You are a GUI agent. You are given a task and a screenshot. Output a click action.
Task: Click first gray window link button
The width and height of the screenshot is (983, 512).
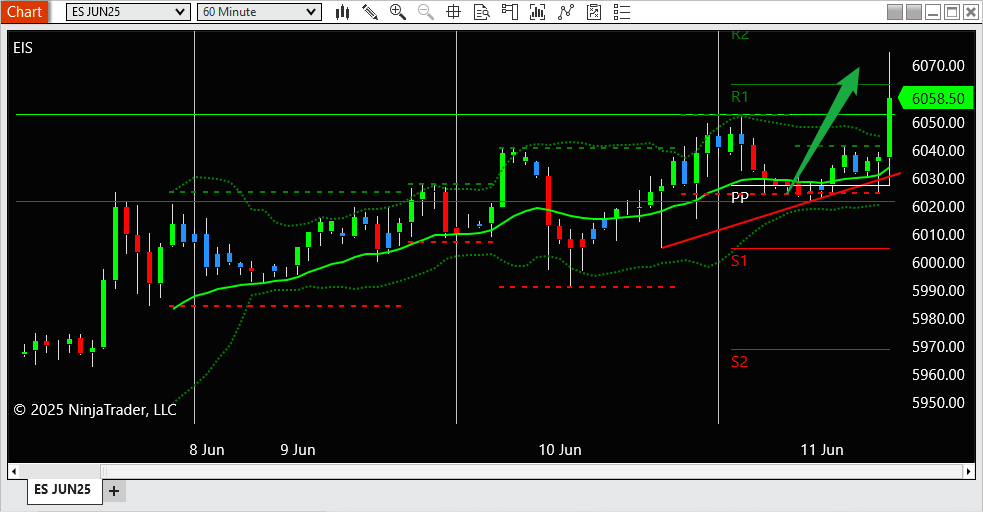tap(895, 12)
